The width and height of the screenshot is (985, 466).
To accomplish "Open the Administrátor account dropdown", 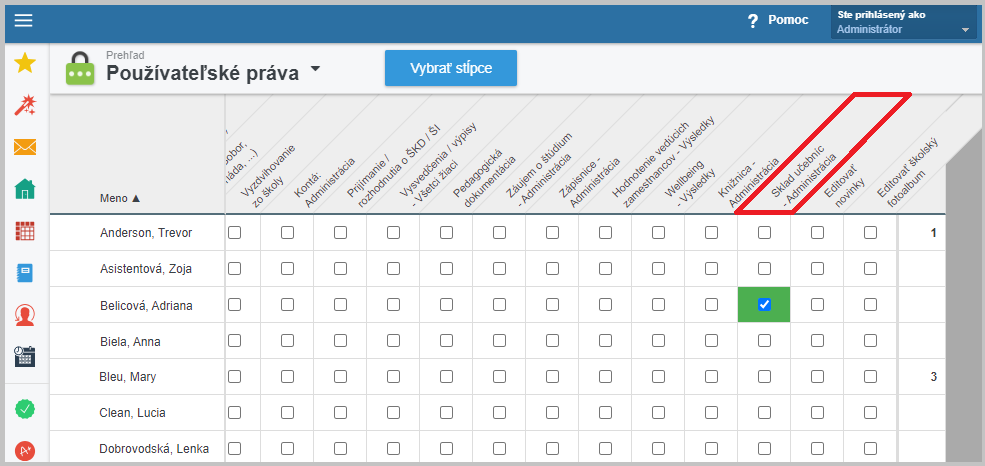I will click(x=904, y=22).
